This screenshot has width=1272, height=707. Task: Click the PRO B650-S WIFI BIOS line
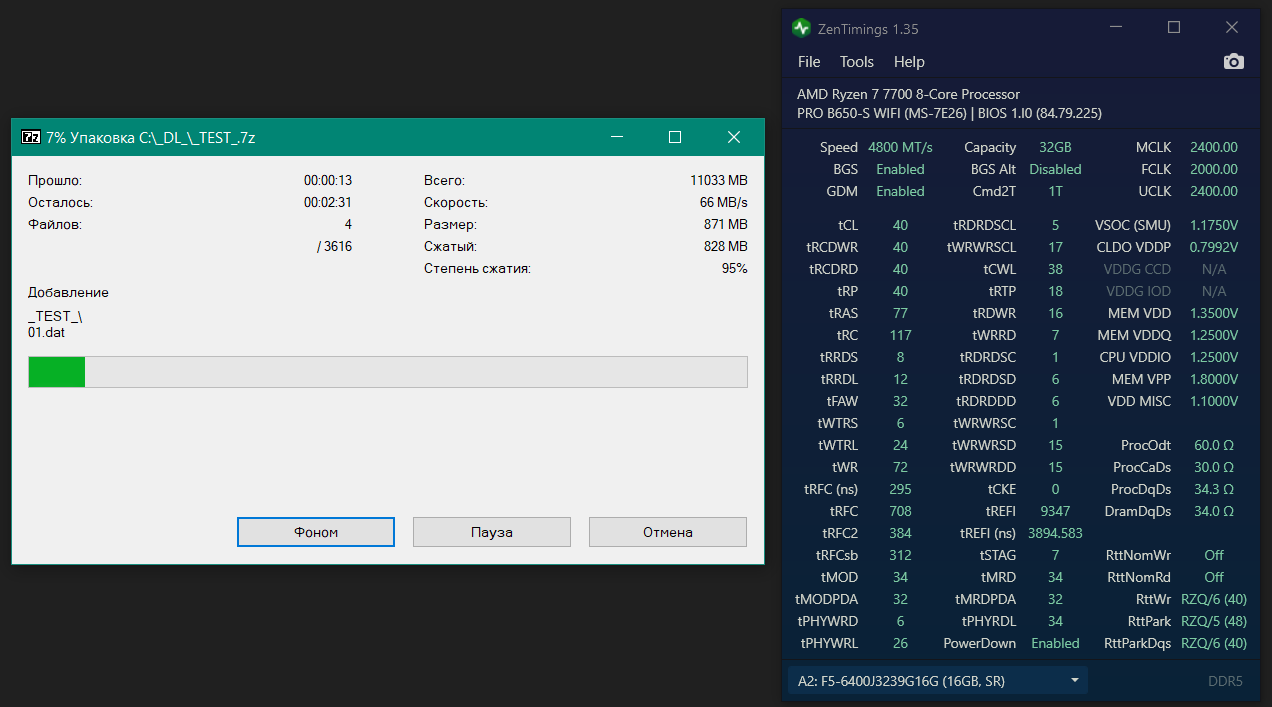[x=949, y=113]
